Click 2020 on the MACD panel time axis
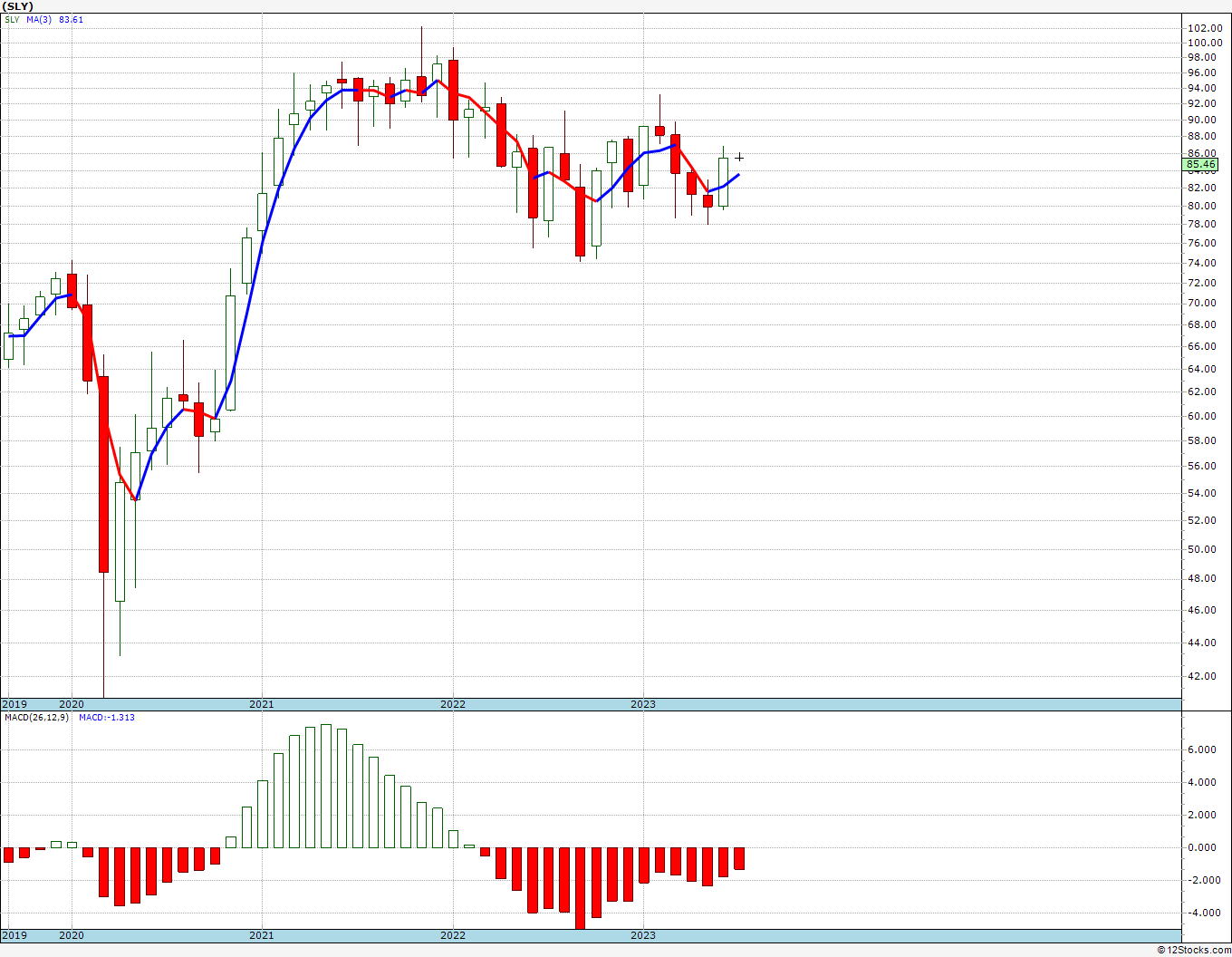The height and width of the screenshot is (957, 1232). point(72,935)
